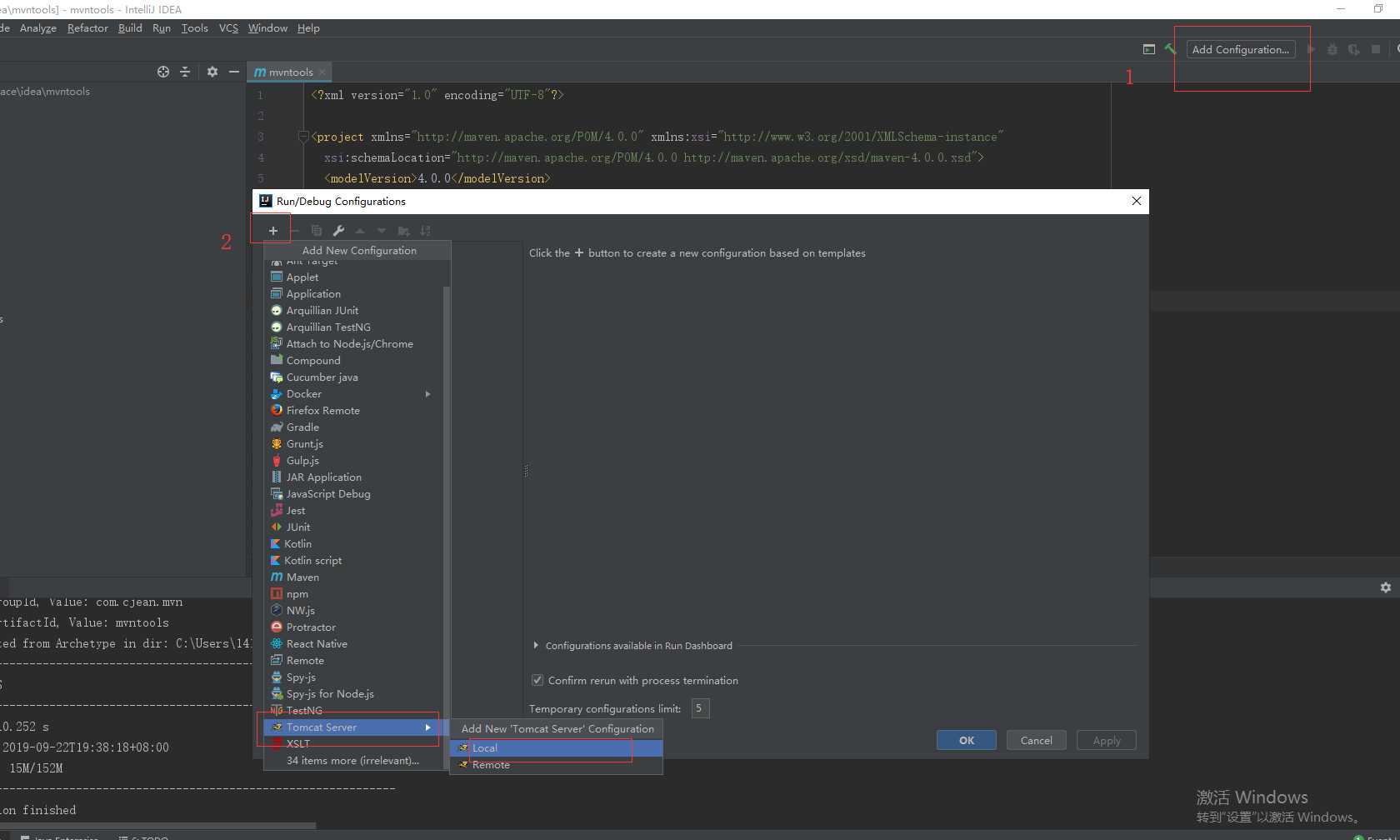Collapse the project tag fold marker in editor
Screen dimensions: 1400x840
pyautogui.click(x=303, y=137)
